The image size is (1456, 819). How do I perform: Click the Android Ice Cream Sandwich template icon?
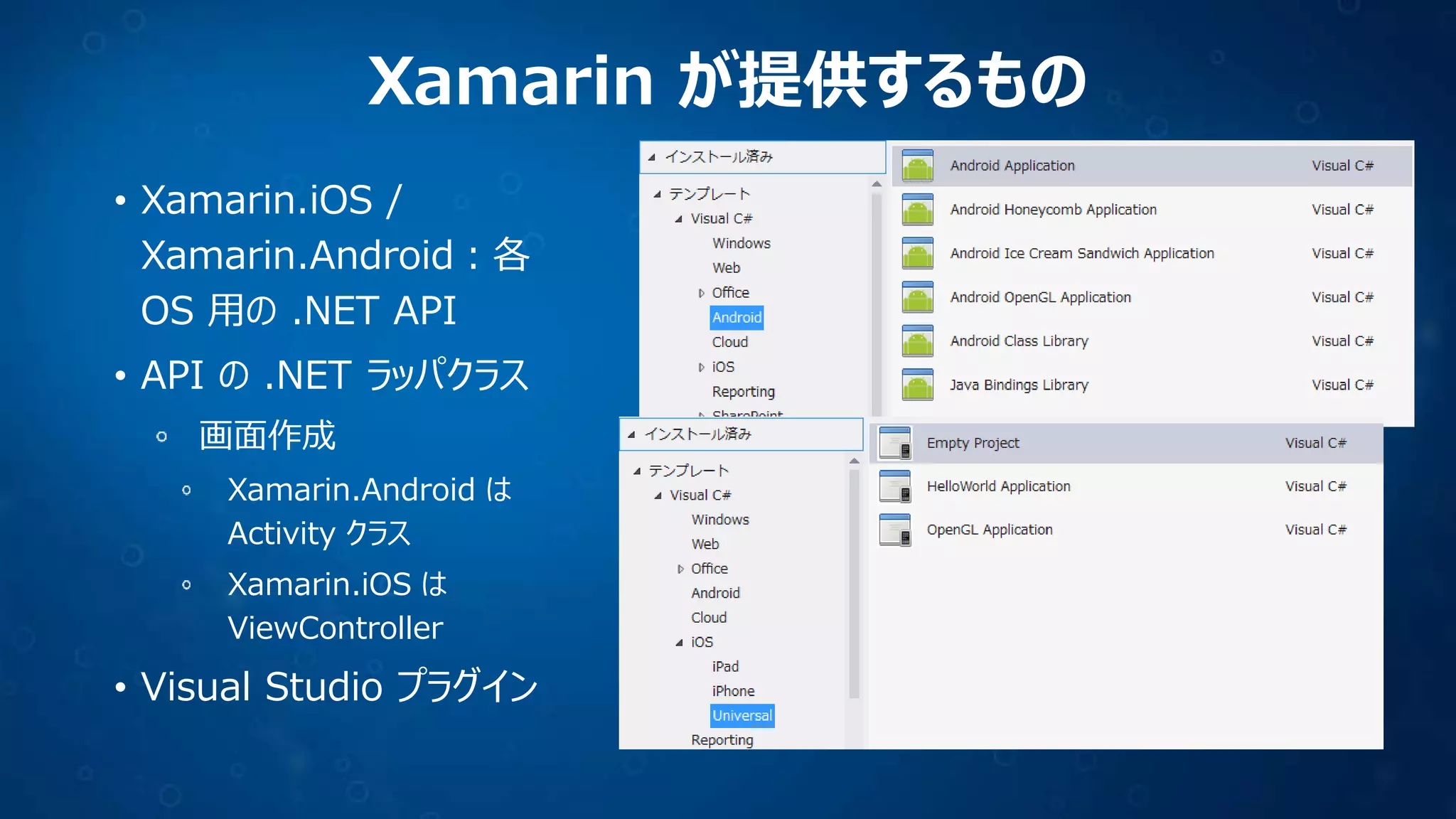[917, 253]
